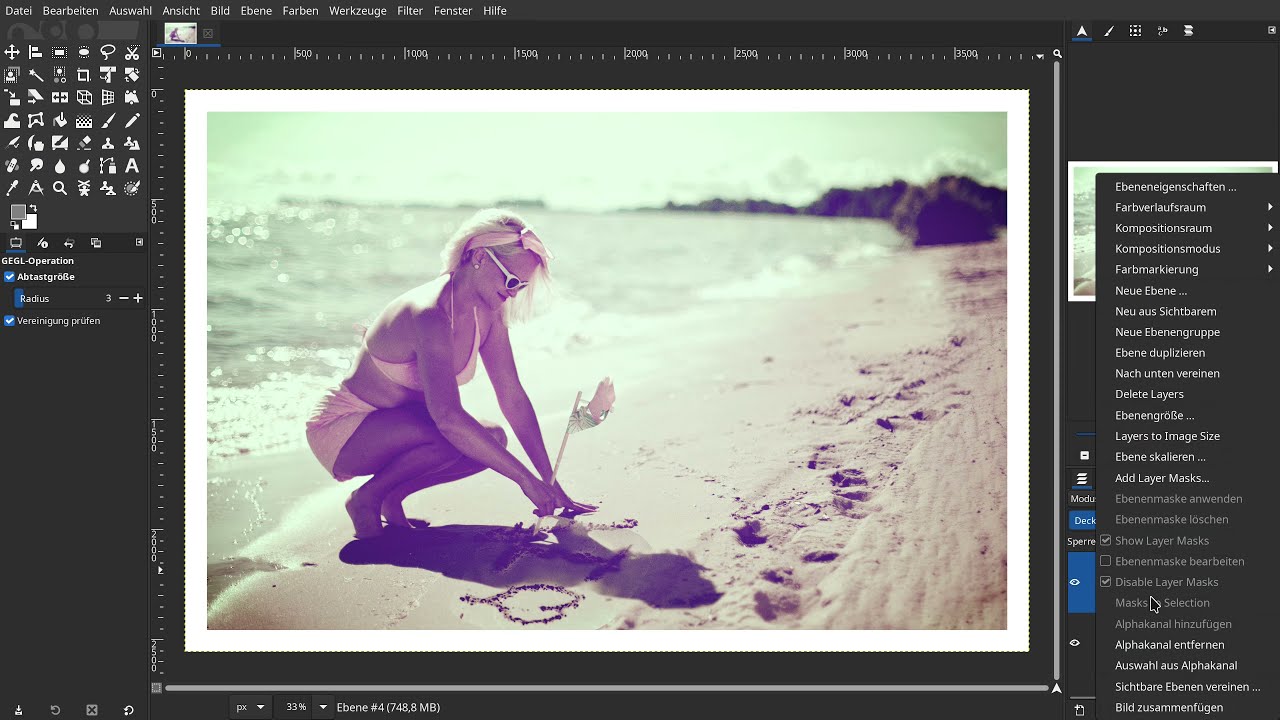Expand the Kompositionsraum submenu

pos(1187,228)
